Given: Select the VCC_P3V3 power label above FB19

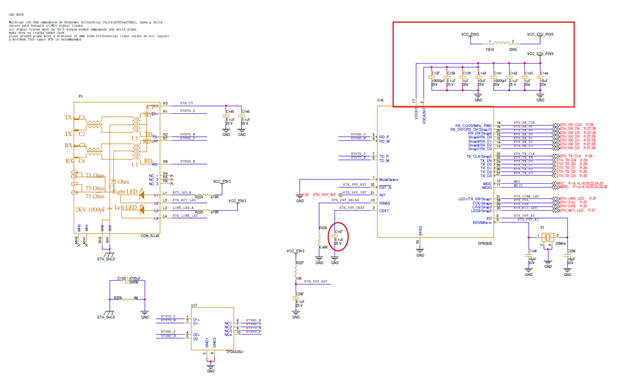Looking at the screenshot, I should click(470, 35).
